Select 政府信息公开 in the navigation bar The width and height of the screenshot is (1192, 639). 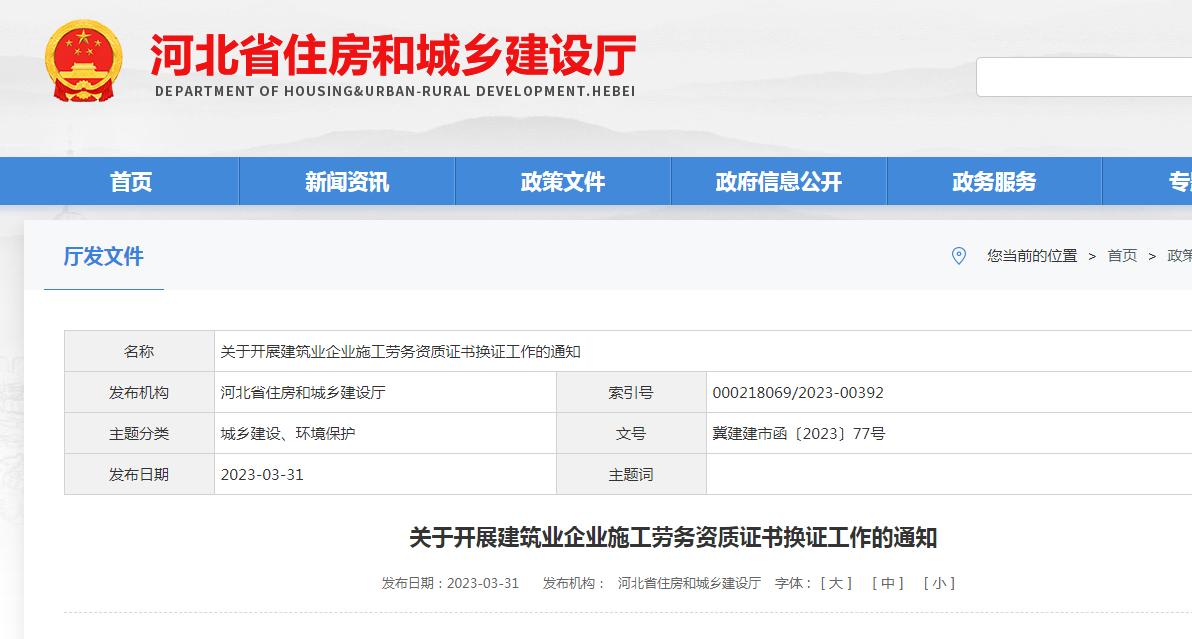(x=779, y=182)
